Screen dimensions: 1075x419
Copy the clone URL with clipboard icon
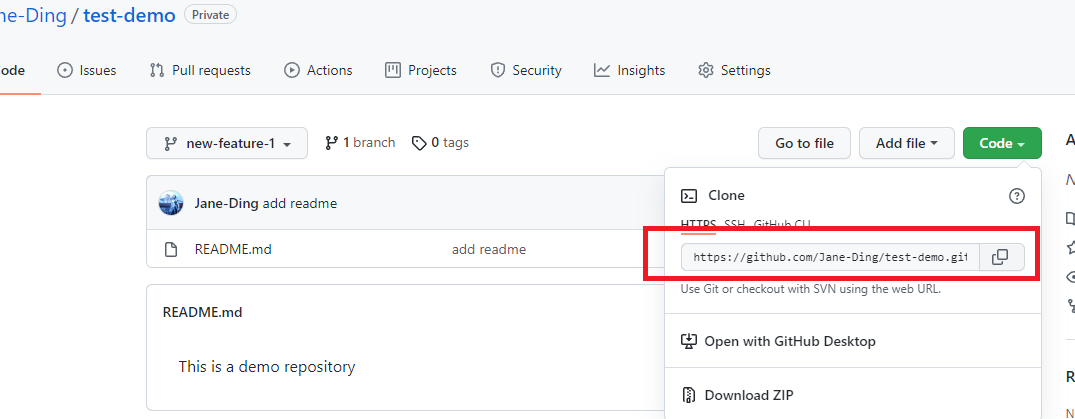[1001, 257]
